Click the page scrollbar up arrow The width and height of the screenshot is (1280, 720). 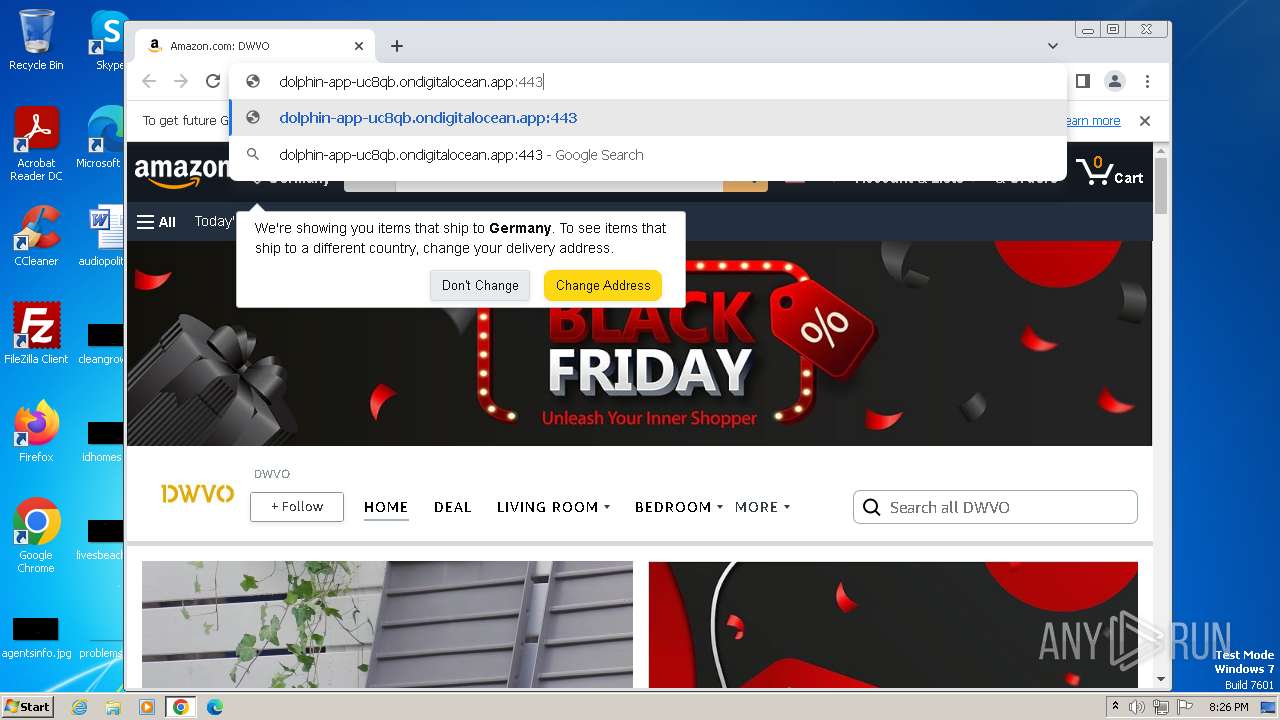click(x=1161, y=150)
